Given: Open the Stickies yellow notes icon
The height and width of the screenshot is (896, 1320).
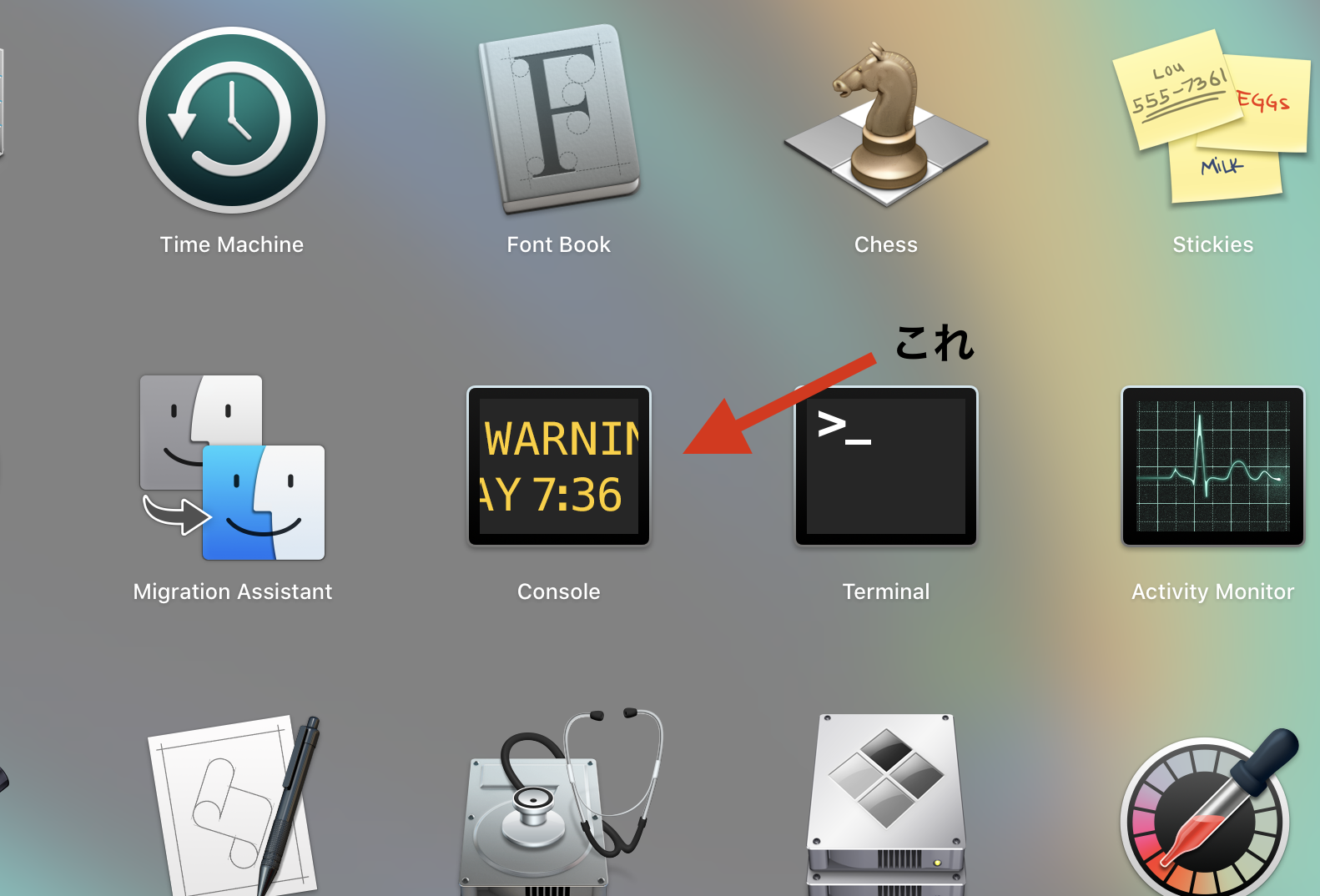Looking at the screenshot, I should [1212, 117].
